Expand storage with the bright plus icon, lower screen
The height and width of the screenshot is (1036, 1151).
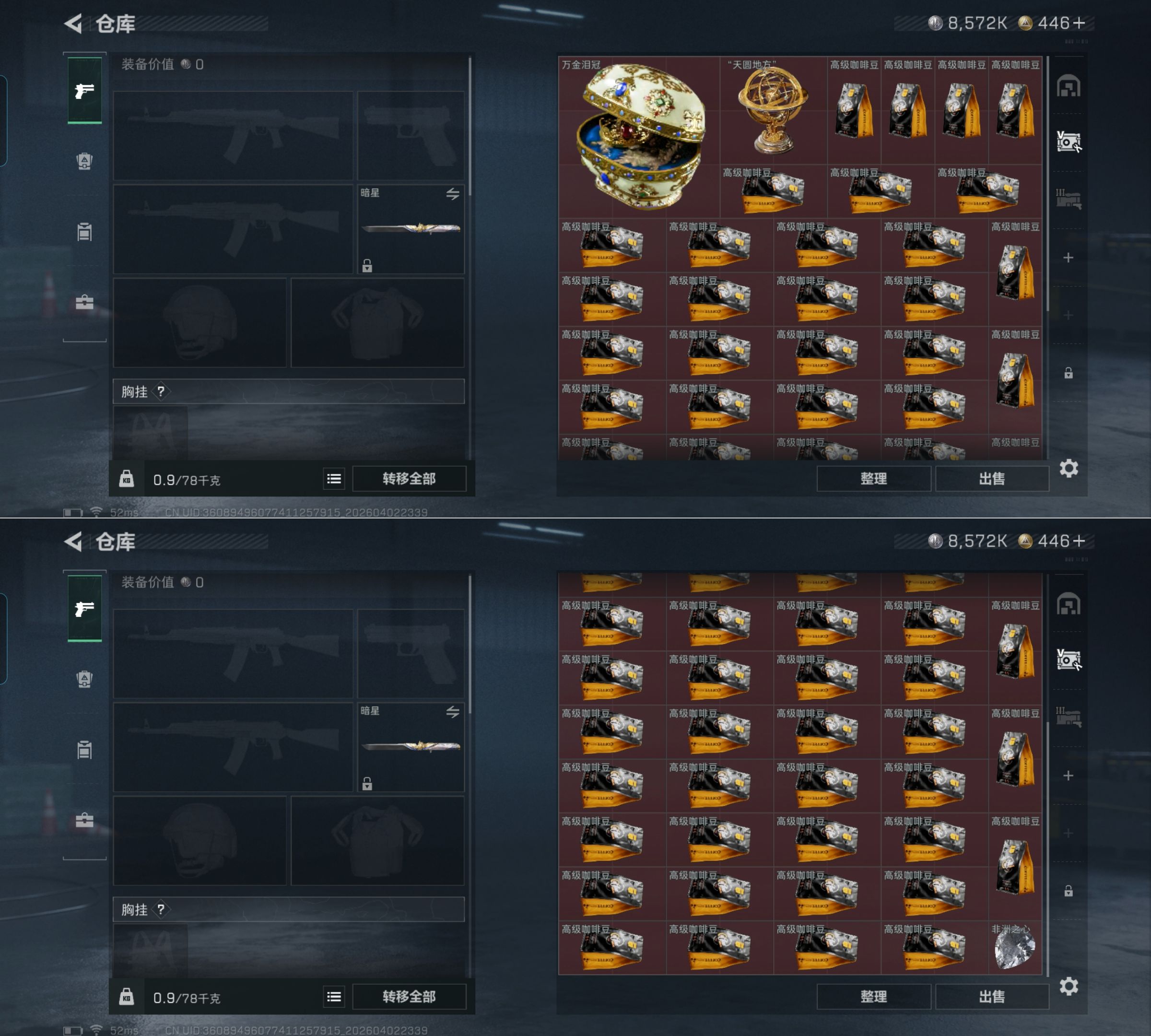[1069, 776]
